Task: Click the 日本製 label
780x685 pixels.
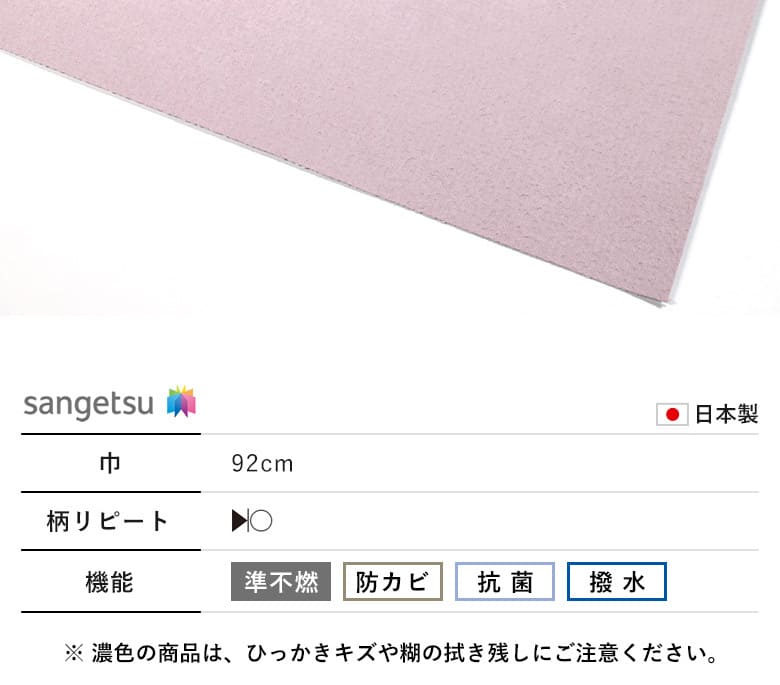Action: click(726, 414)
